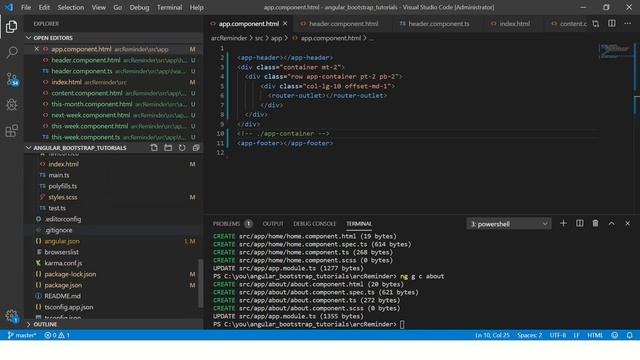
Task: Click breadcrumb app folder
Action: [x=276, y=38]
